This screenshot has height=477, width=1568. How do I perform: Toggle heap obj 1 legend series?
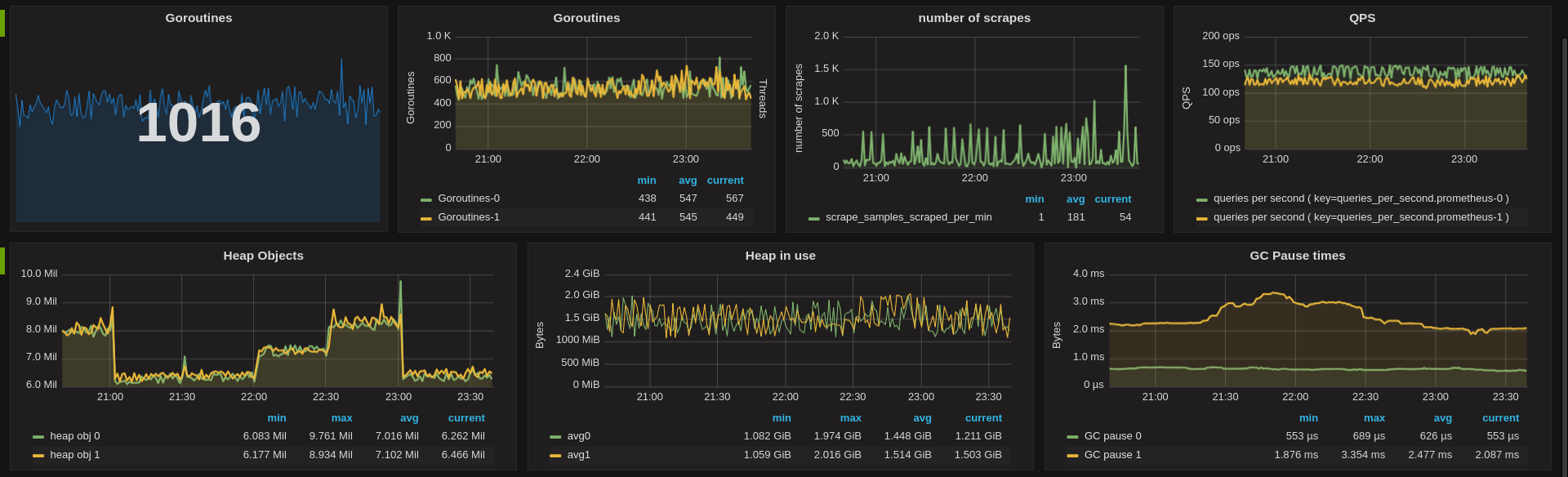pyautogui.click(x=75, y=455)
